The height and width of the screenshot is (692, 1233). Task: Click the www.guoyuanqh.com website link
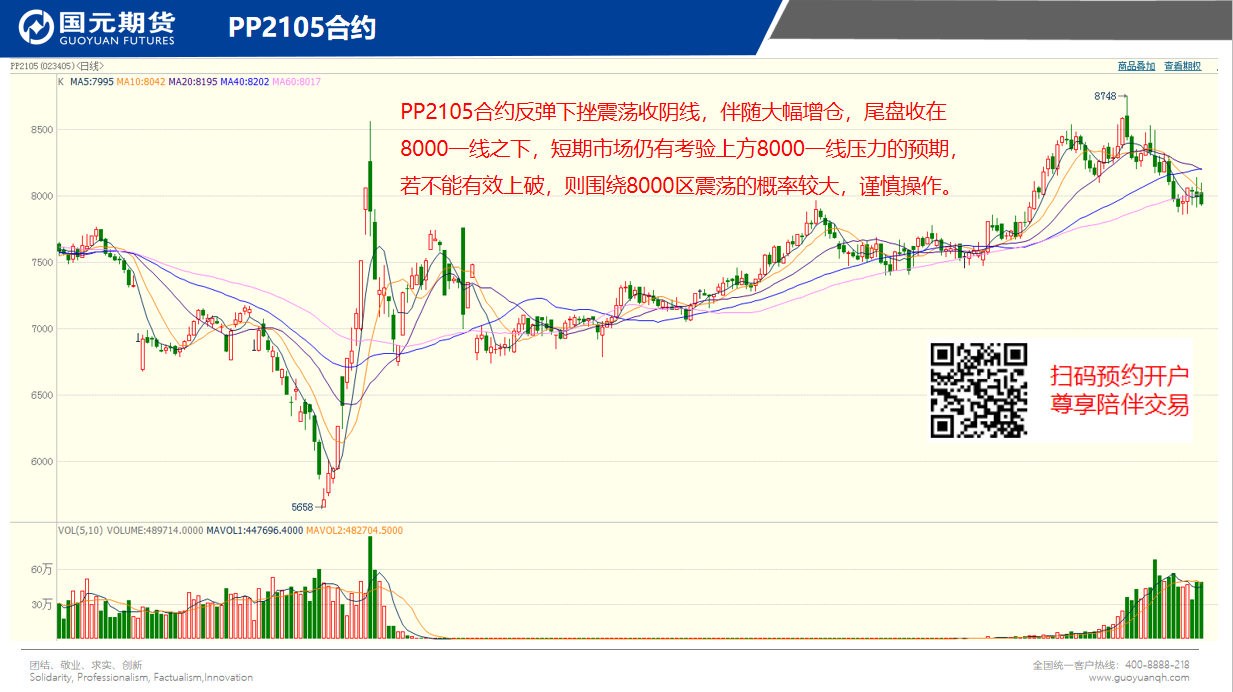tap(1139, 677)
